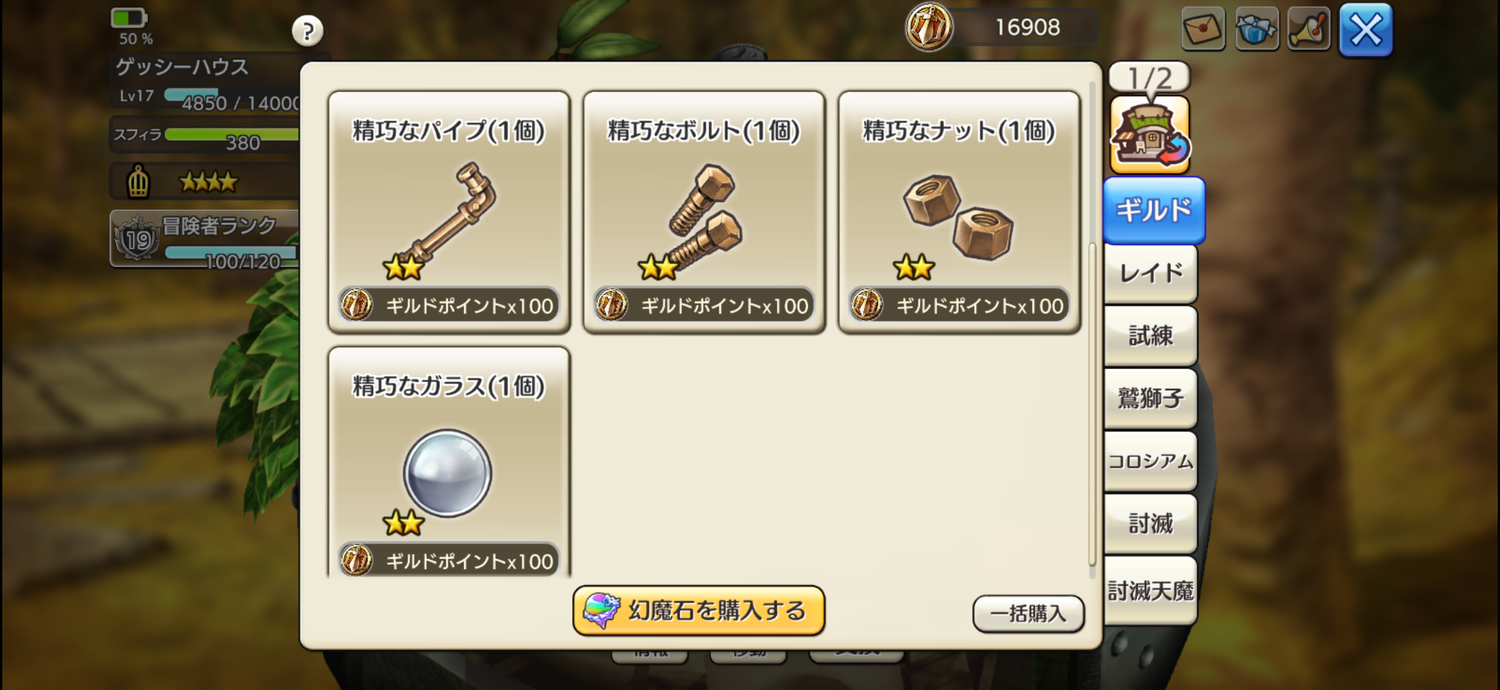The width and height of the screenshot is (1500, 690).
Task: Open the quill notes icon
Action: [x=1309, y=29]
